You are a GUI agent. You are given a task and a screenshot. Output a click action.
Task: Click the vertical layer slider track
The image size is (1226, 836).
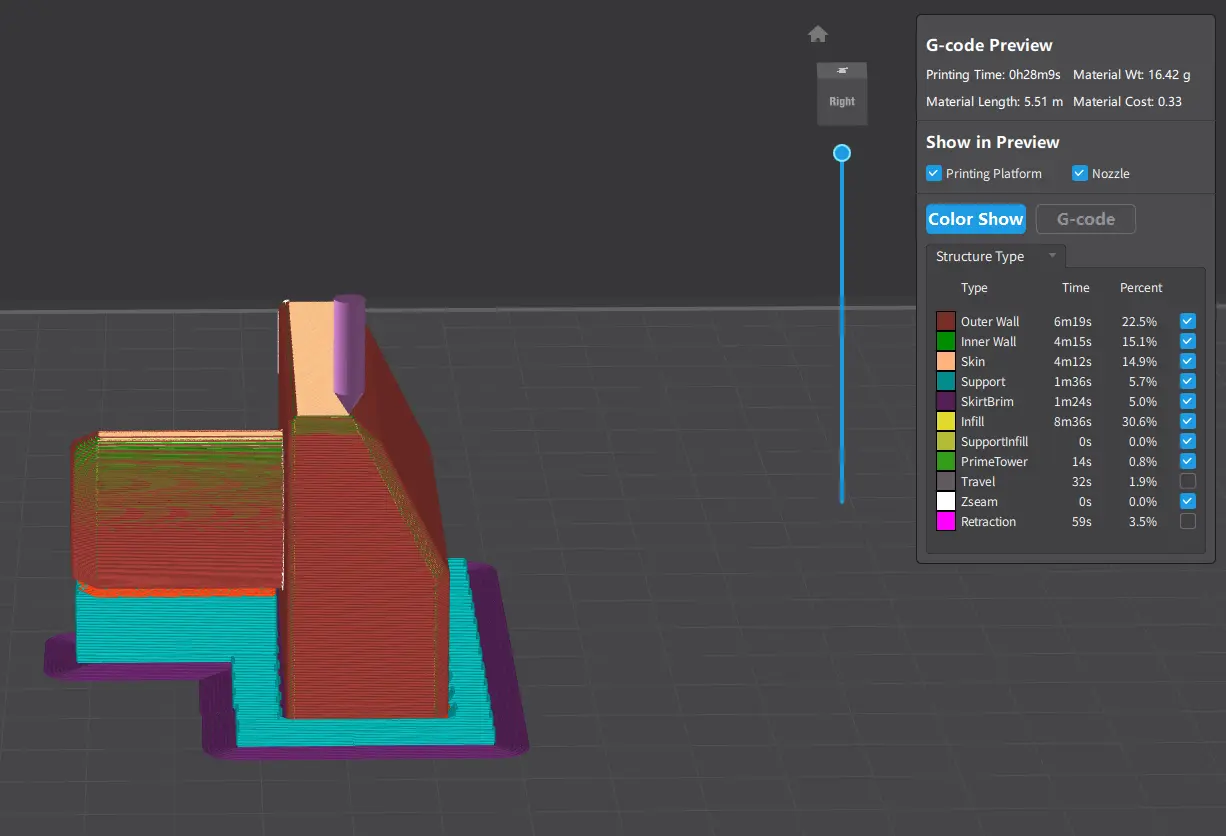click(x=842, y=330)
